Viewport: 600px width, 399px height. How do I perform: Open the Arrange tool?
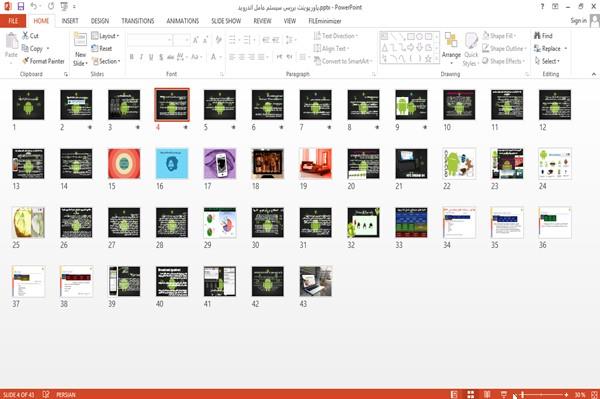[x=451, y=48]
